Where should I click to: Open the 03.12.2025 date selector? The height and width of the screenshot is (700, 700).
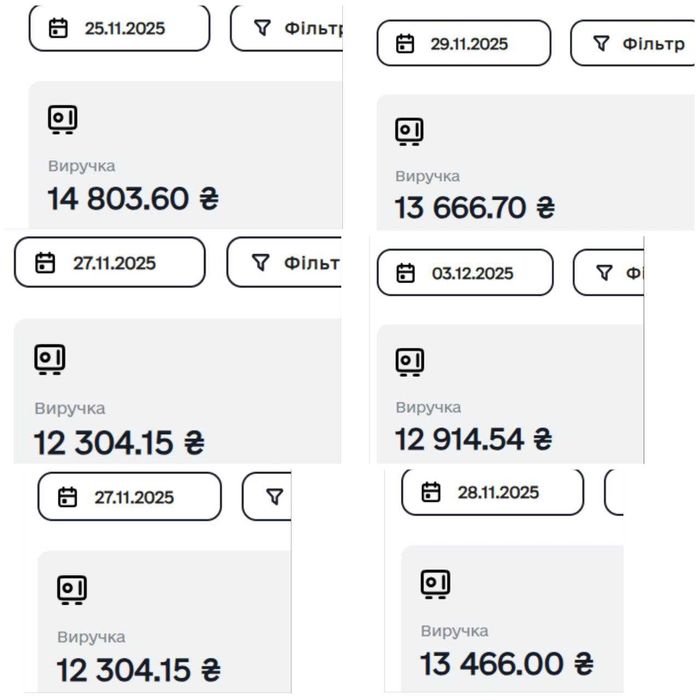click(x=464, y=273)
